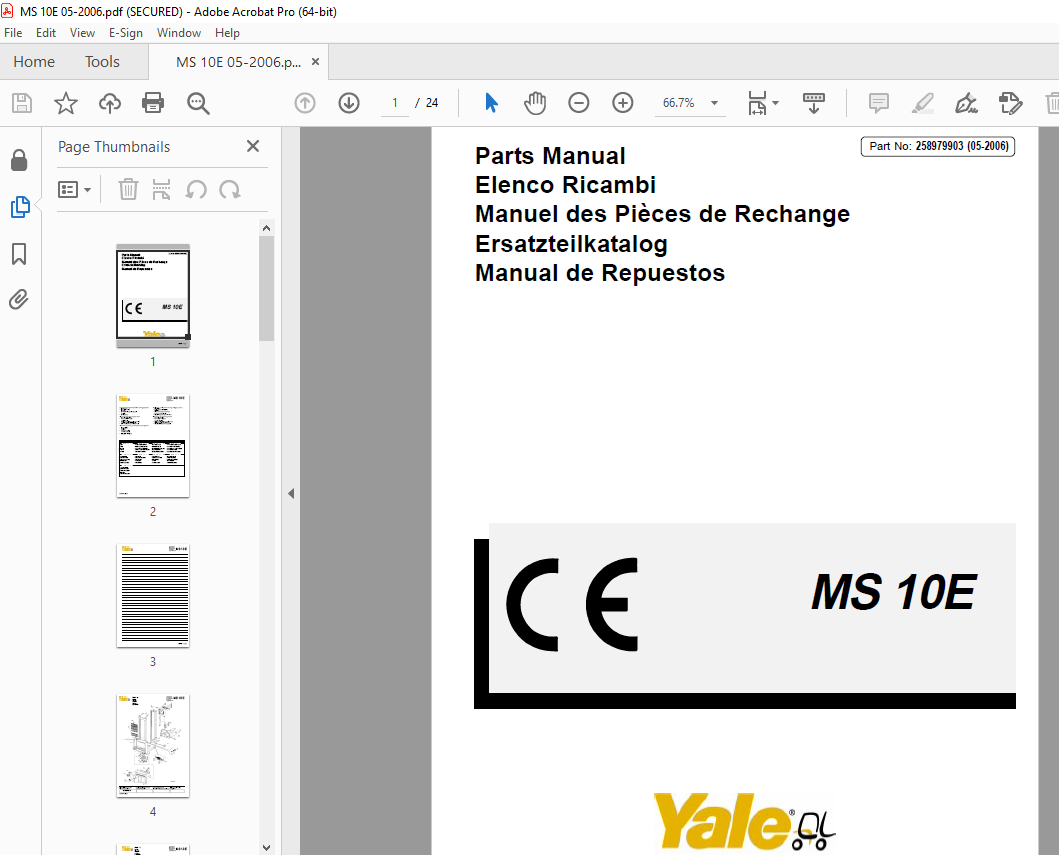Zoom in with plus button
Viewport: 1059px width, 855px height.
tap(623, 103)
